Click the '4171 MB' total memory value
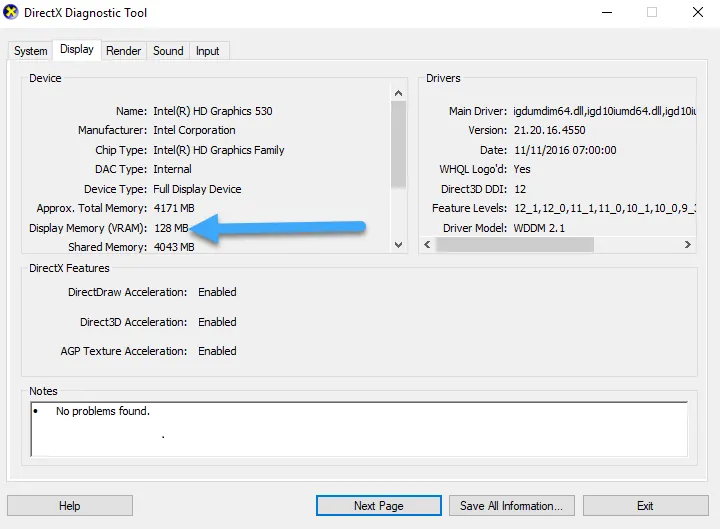Viewport: 720px width, 529px height. click(x=174, y=208)
